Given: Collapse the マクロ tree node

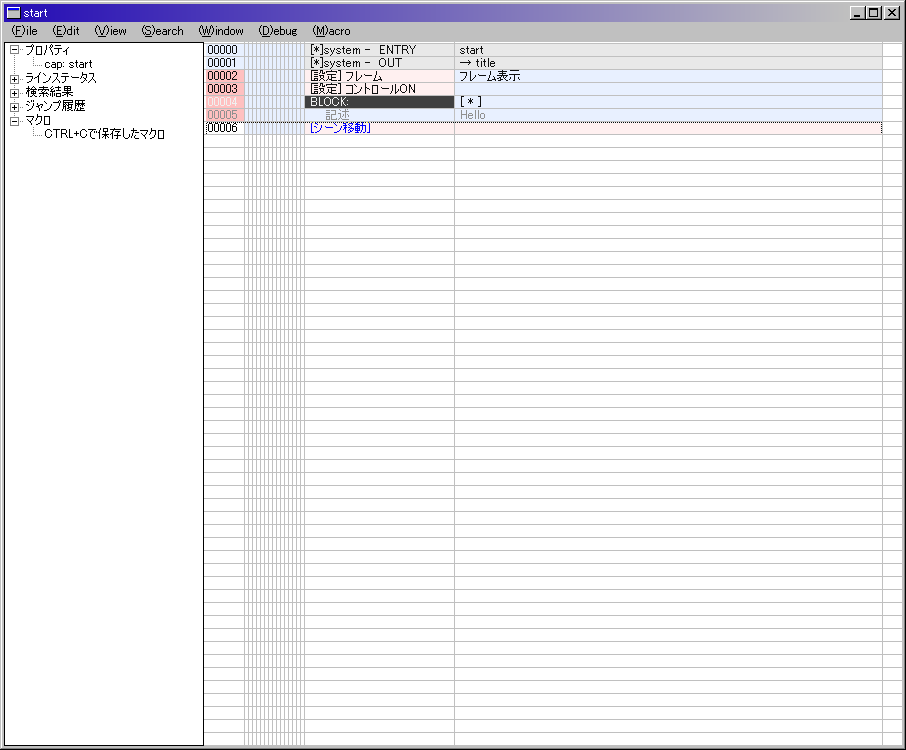Looking at the screenshot, I should click(14, 121).
